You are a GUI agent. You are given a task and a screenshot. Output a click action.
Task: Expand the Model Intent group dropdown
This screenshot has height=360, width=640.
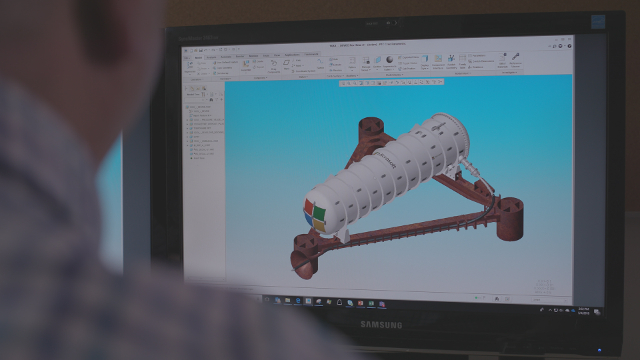462,74
